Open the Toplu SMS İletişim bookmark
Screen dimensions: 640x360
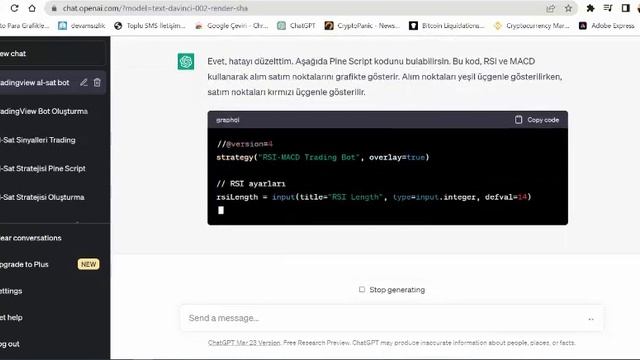(x=149, y=26)
